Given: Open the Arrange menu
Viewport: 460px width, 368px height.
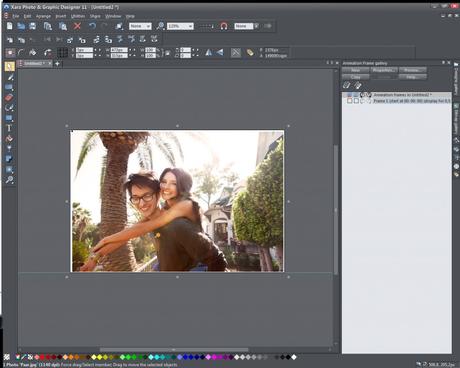Looking at the screenshot, I should [43, 16].
